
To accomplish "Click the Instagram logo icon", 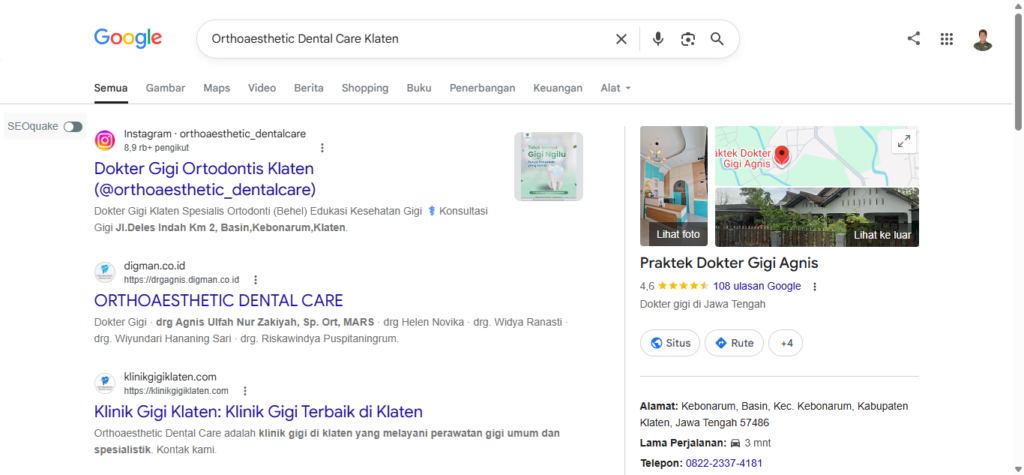I will pos(104,140).
